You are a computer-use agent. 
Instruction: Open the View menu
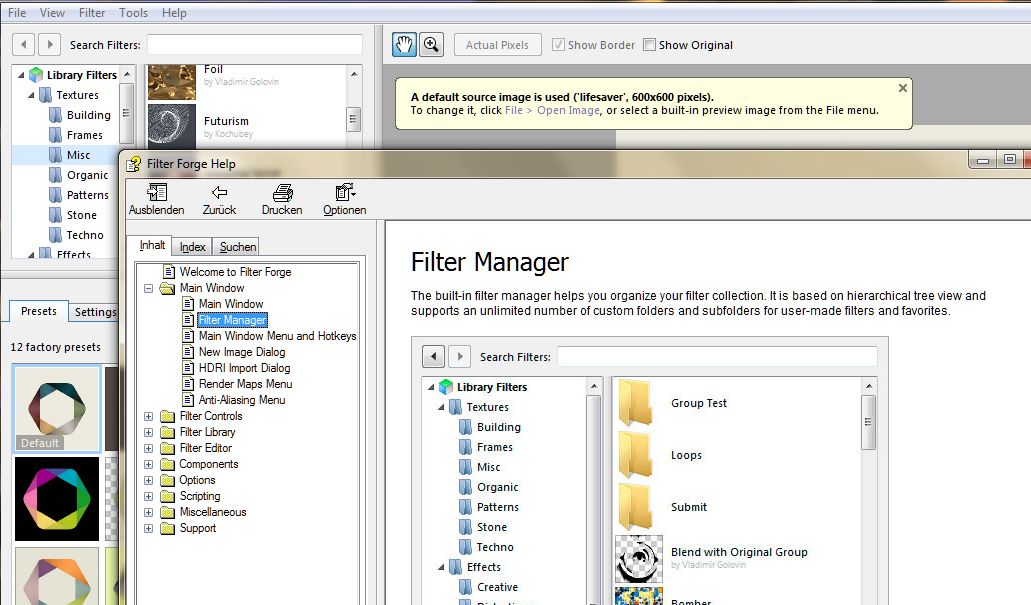(x=52, y=12)
